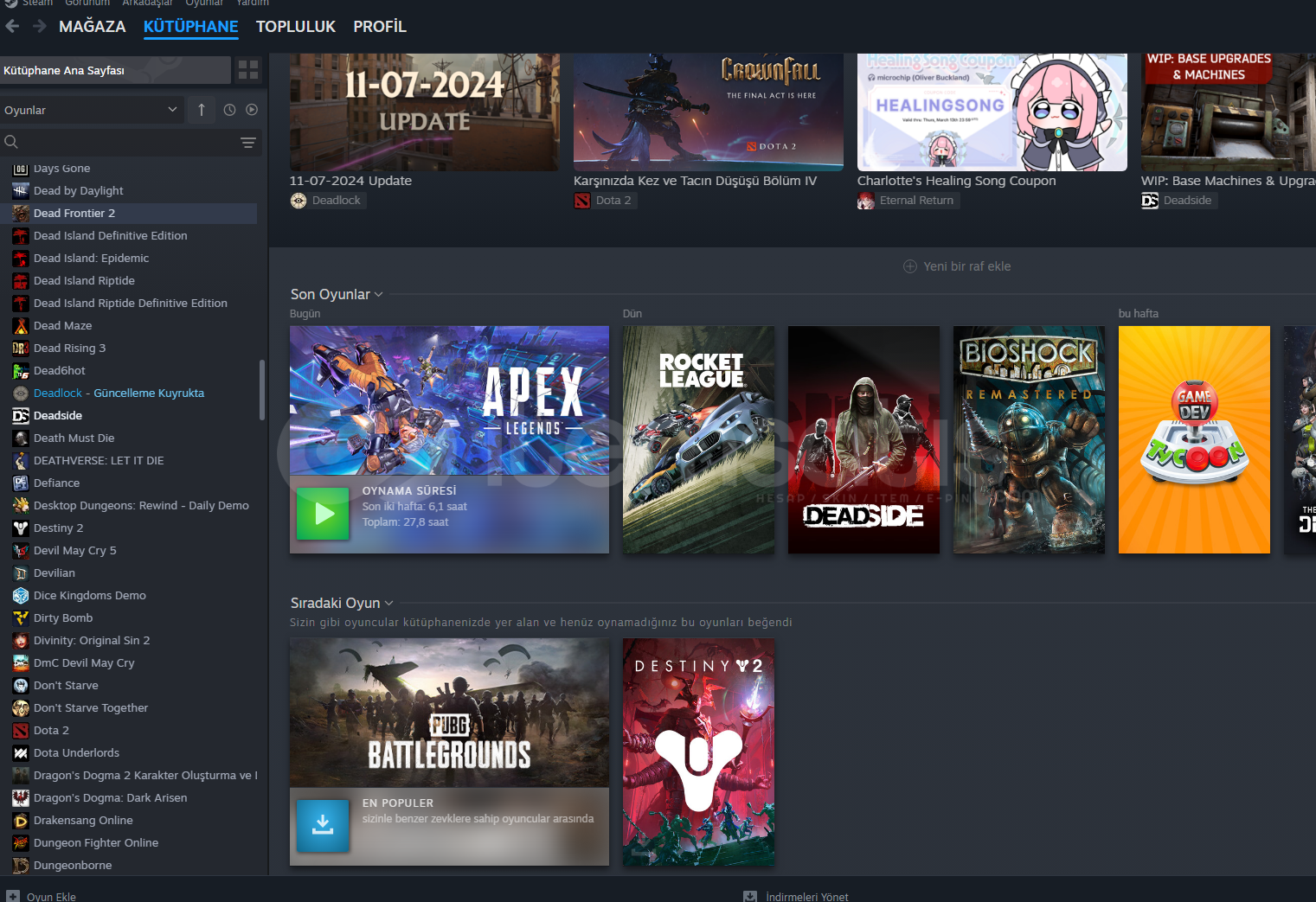Image resolution: width=1316 pixels, height=902 pixels.
Task: Toggle the recent activity clock filter
Action: point(229,110)
